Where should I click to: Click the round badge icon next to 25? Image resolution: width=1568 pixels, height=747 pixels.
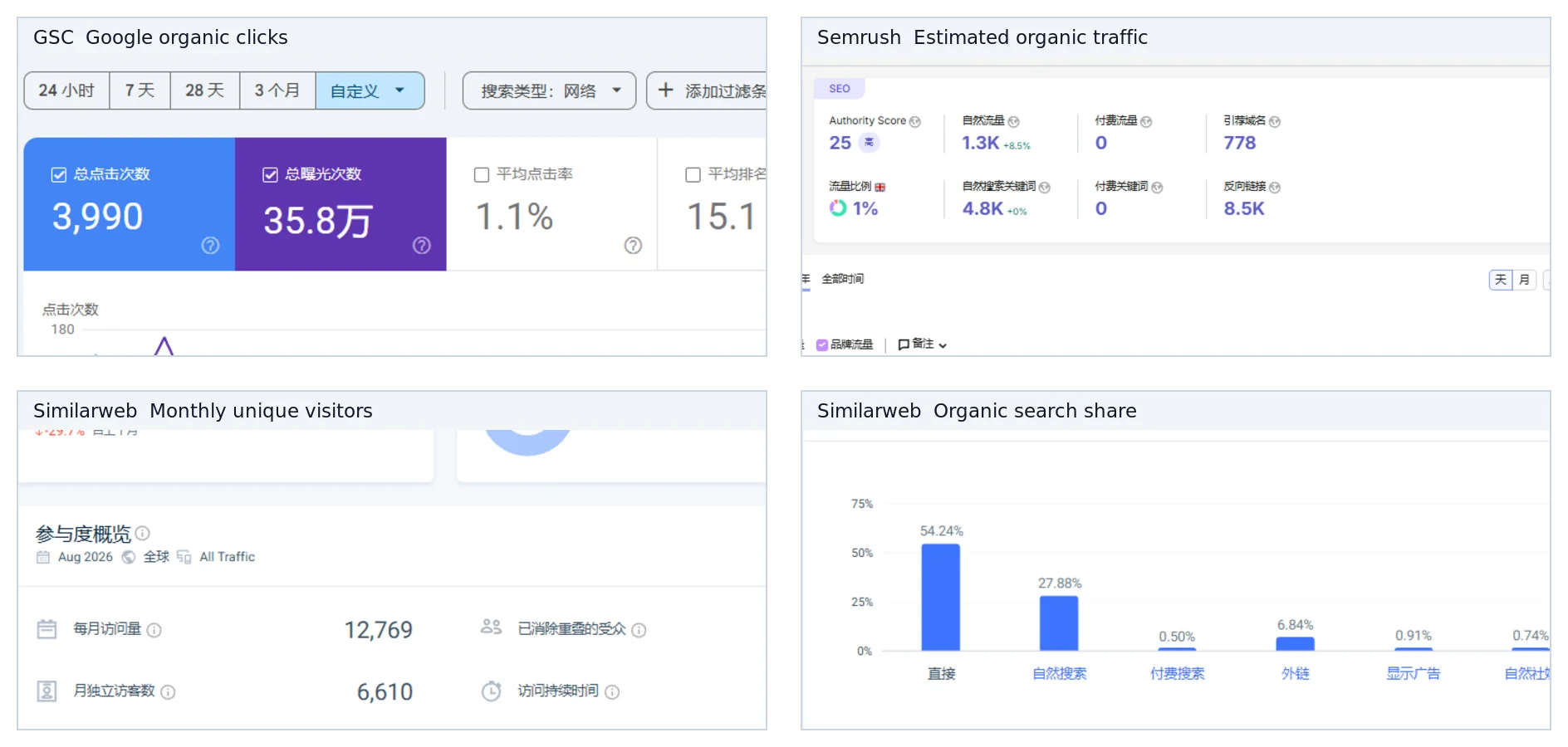[x=869, y=143]
